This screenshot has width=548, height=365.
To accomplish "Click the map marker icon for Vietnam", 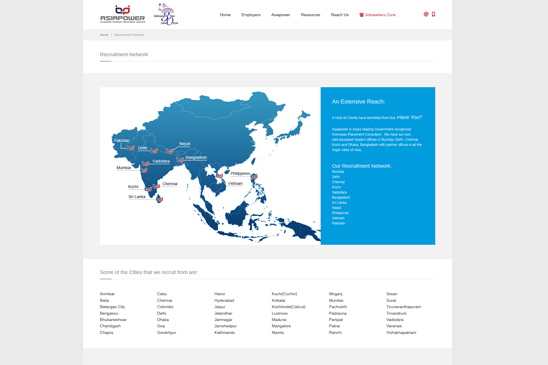I will pos(219,176).
